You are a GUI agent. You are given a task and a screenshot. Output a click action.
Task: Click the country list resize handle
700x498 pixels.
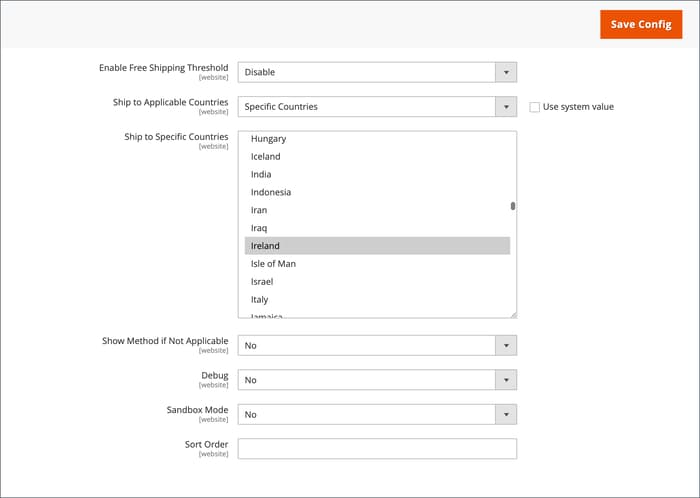coord(513,314)
